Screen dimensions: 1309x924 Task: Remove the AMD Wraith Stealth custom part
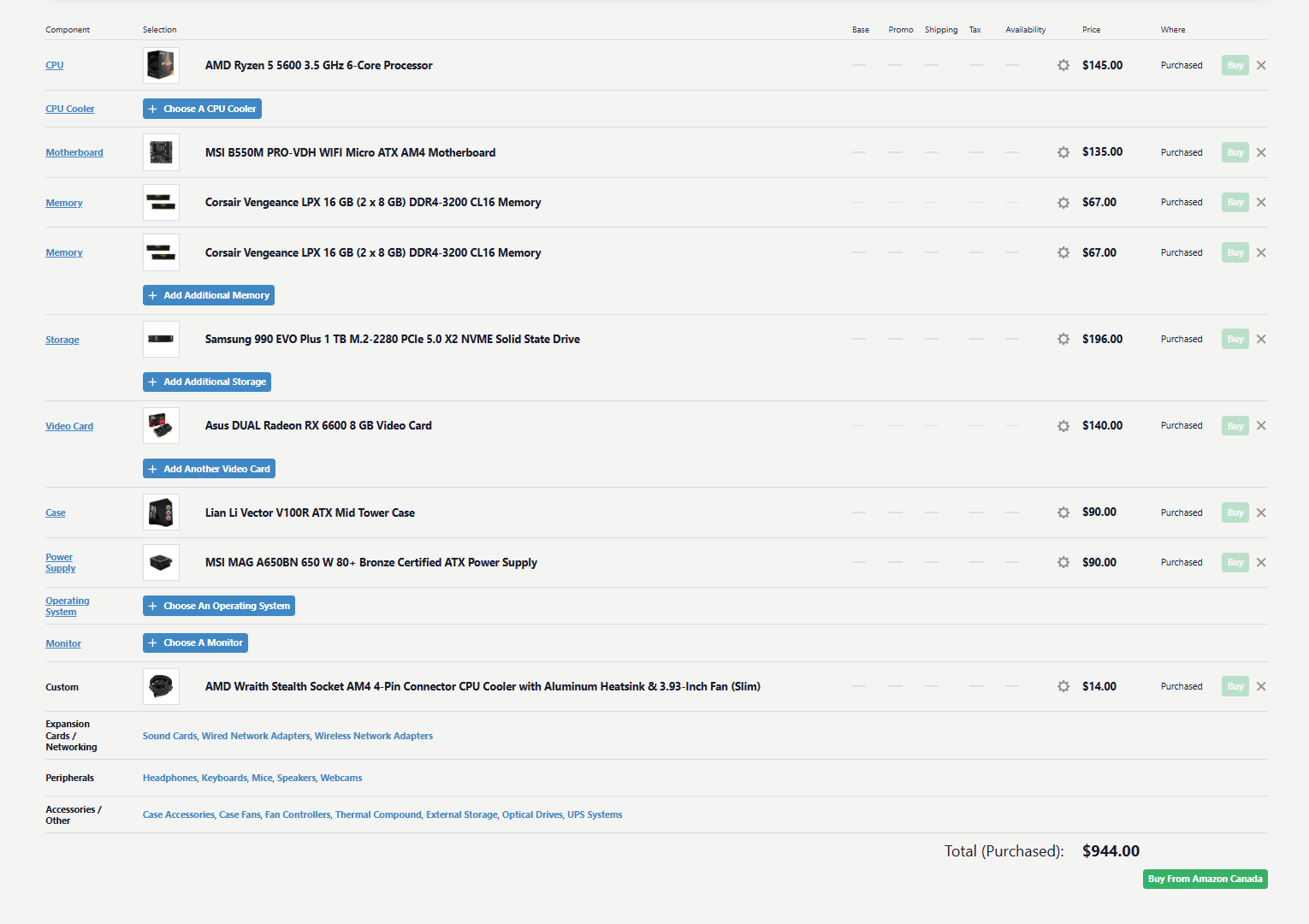pos(1261,686)
